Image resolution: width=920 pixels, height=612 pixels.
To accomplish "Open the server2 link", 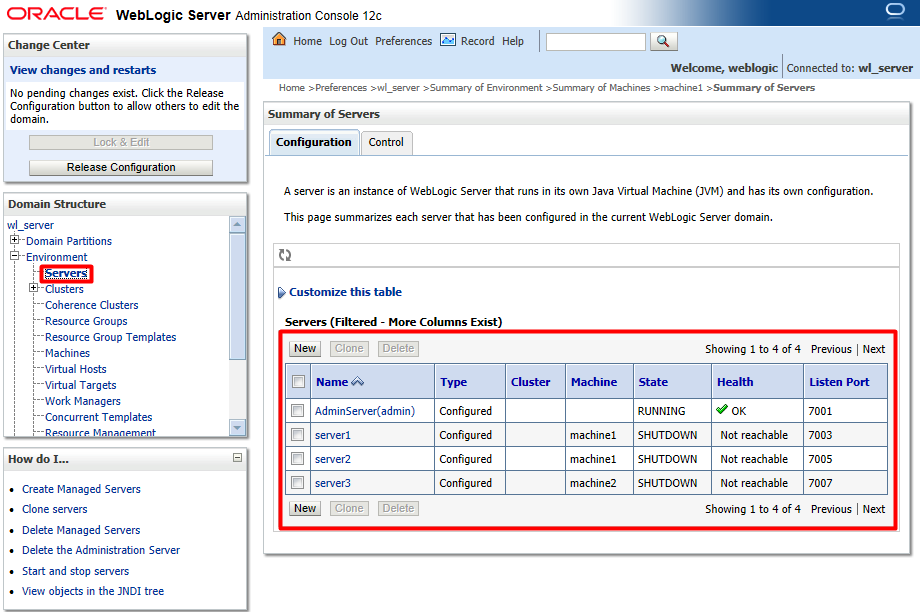I will pos(333,459).
